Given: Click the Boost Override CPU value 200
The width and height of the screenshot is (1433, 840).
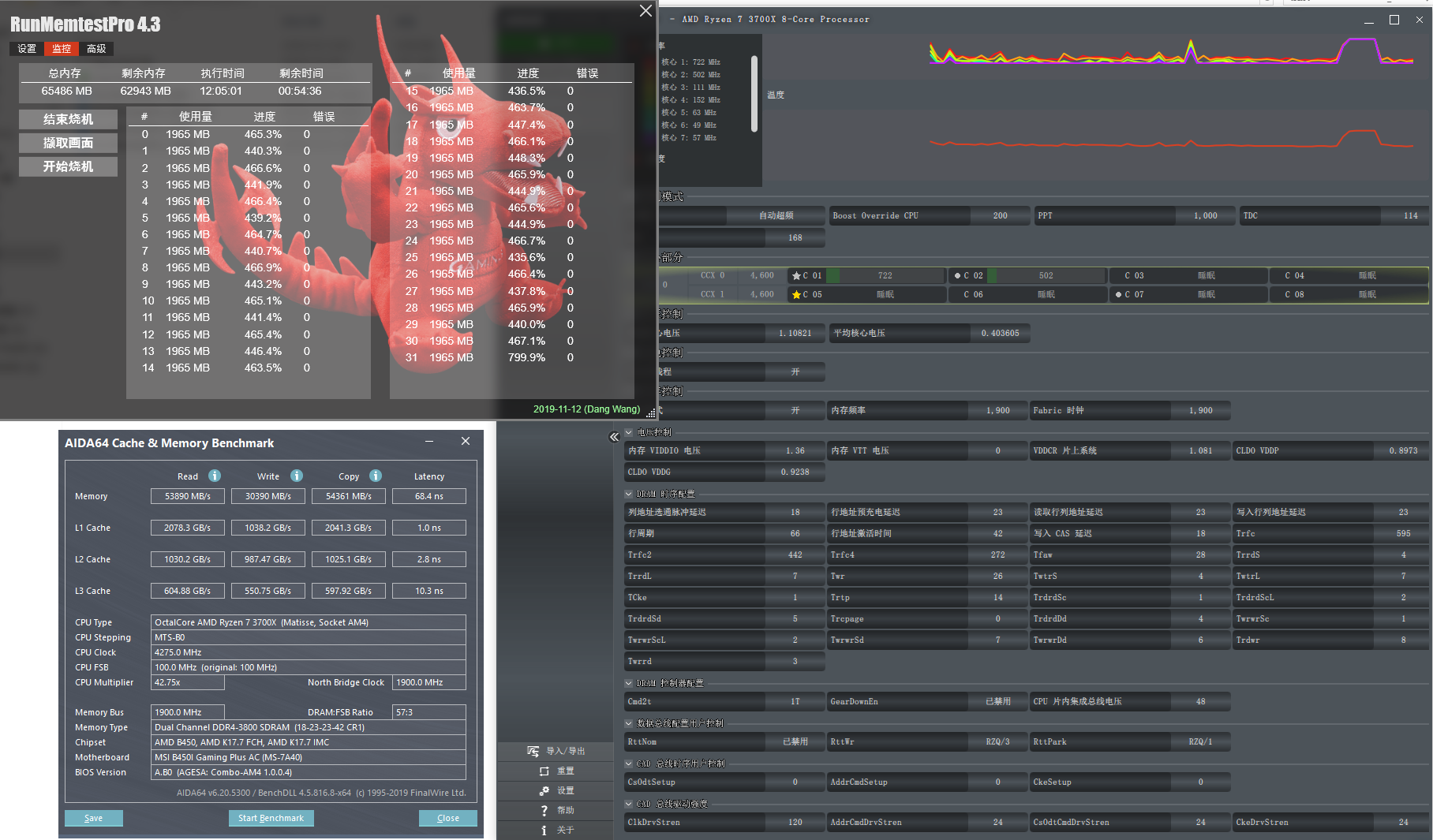Looking at the screenshot, I should pyautogui.click(x=1000, y=216).
